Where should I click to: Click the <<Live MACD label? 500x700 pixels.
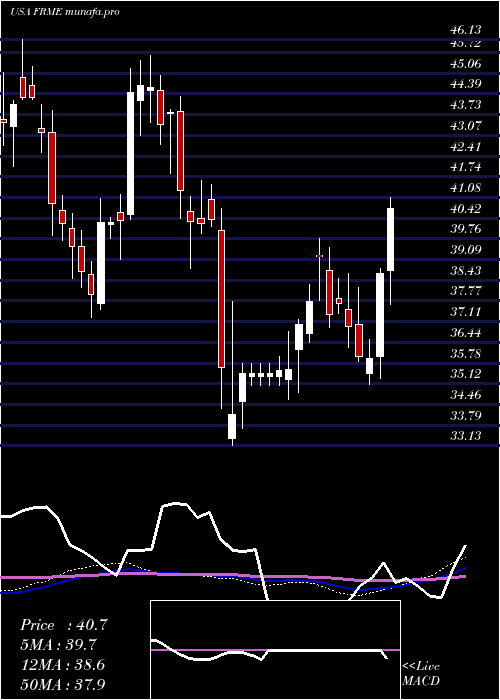[x=421, y=674]
